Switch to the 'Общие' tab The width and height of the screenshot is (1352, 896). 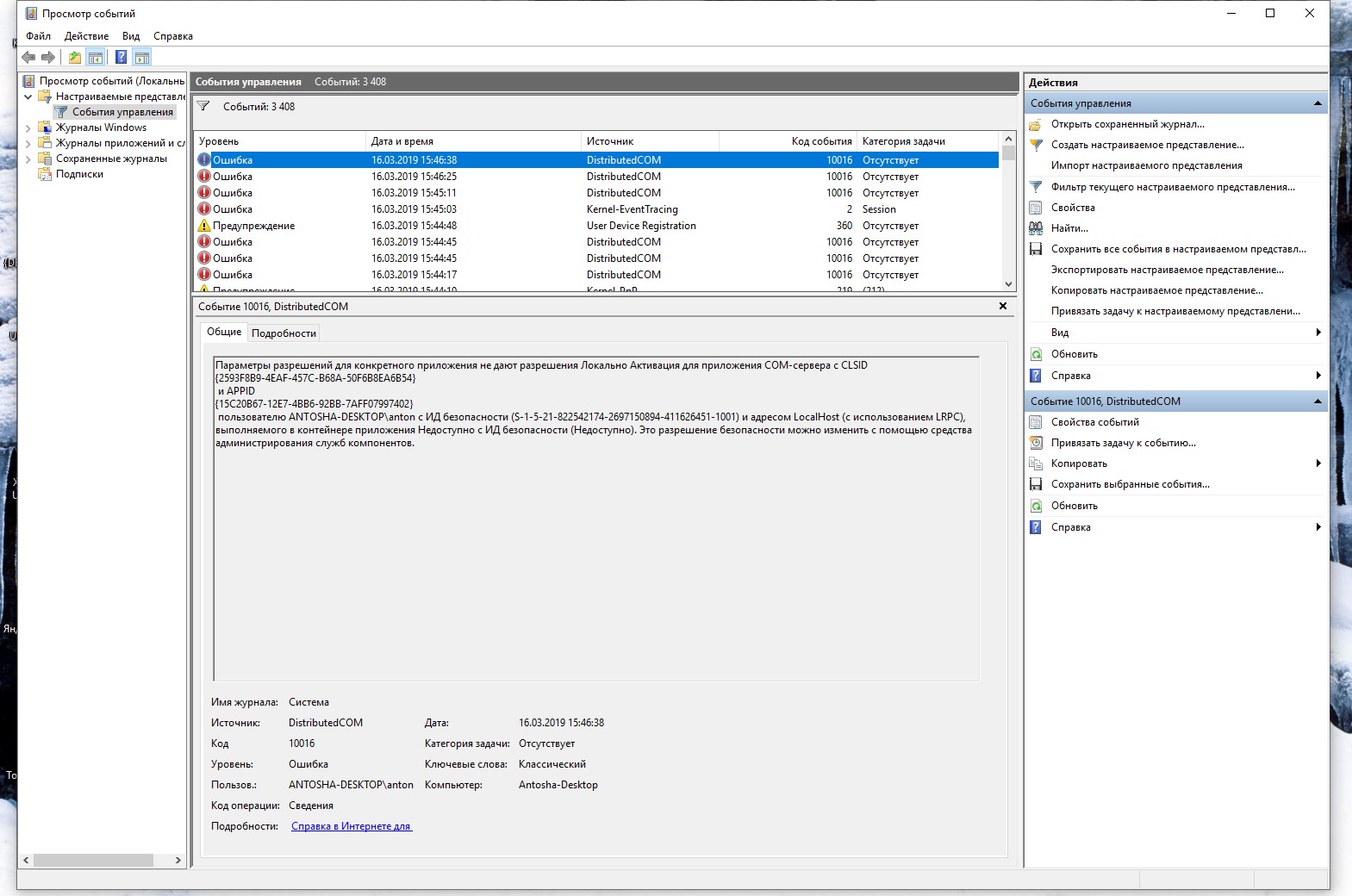(x=224, y=332)
